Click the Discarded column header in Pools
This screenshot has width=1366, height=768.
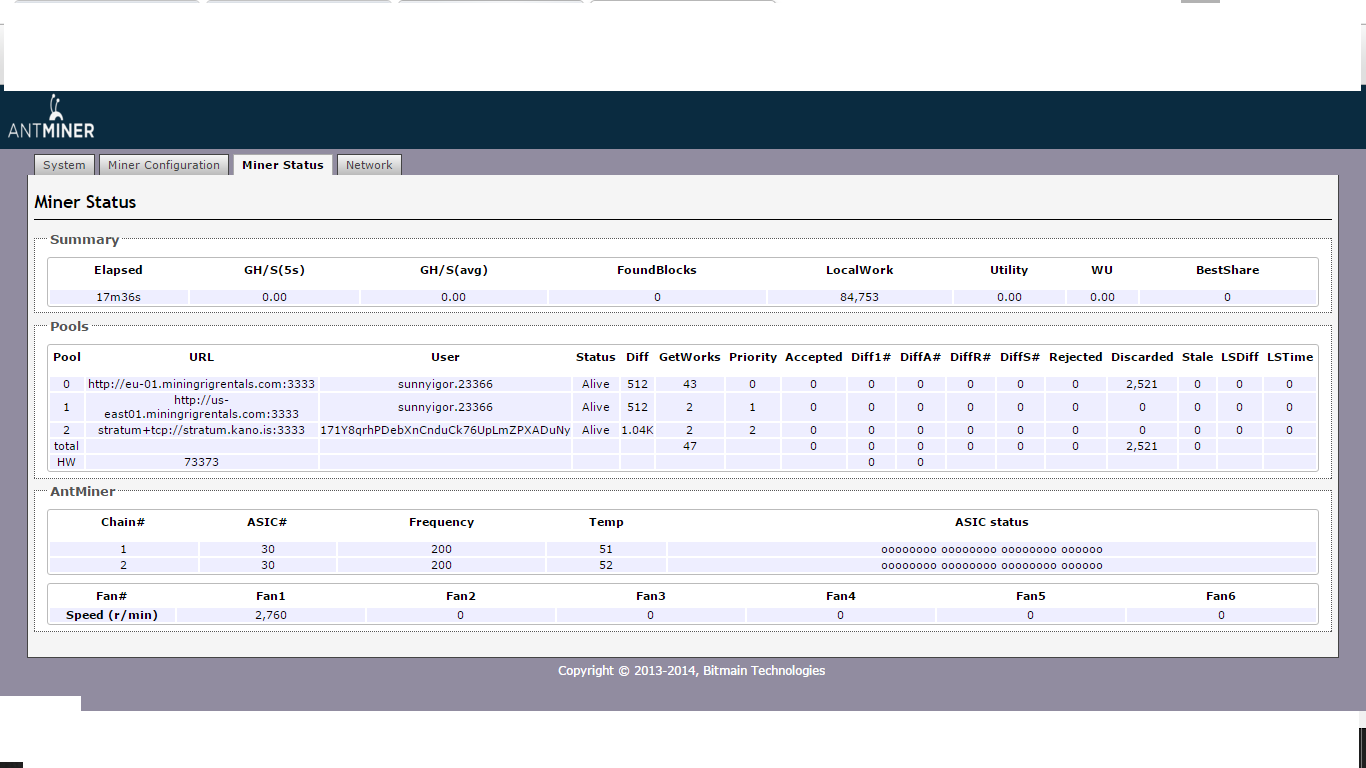(1142, 357)
